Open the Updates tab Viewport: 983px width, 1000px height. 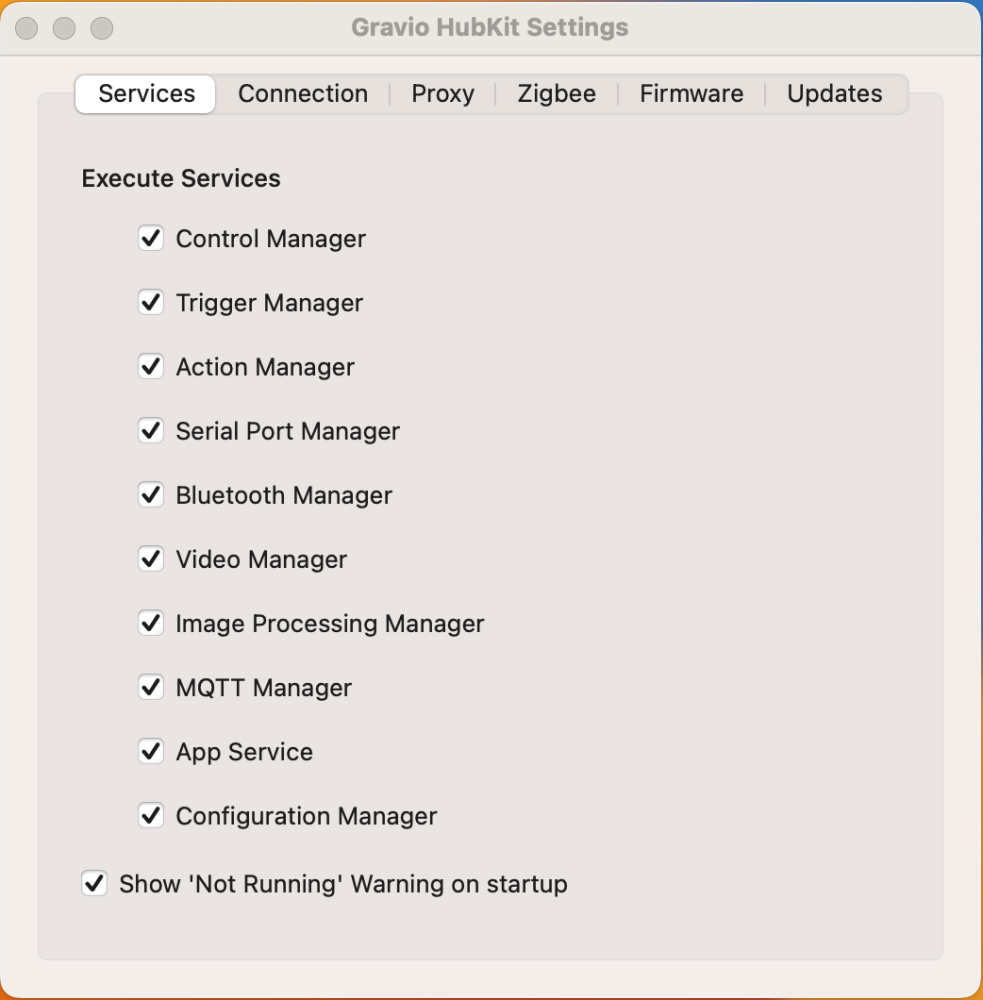pos(834,94)
